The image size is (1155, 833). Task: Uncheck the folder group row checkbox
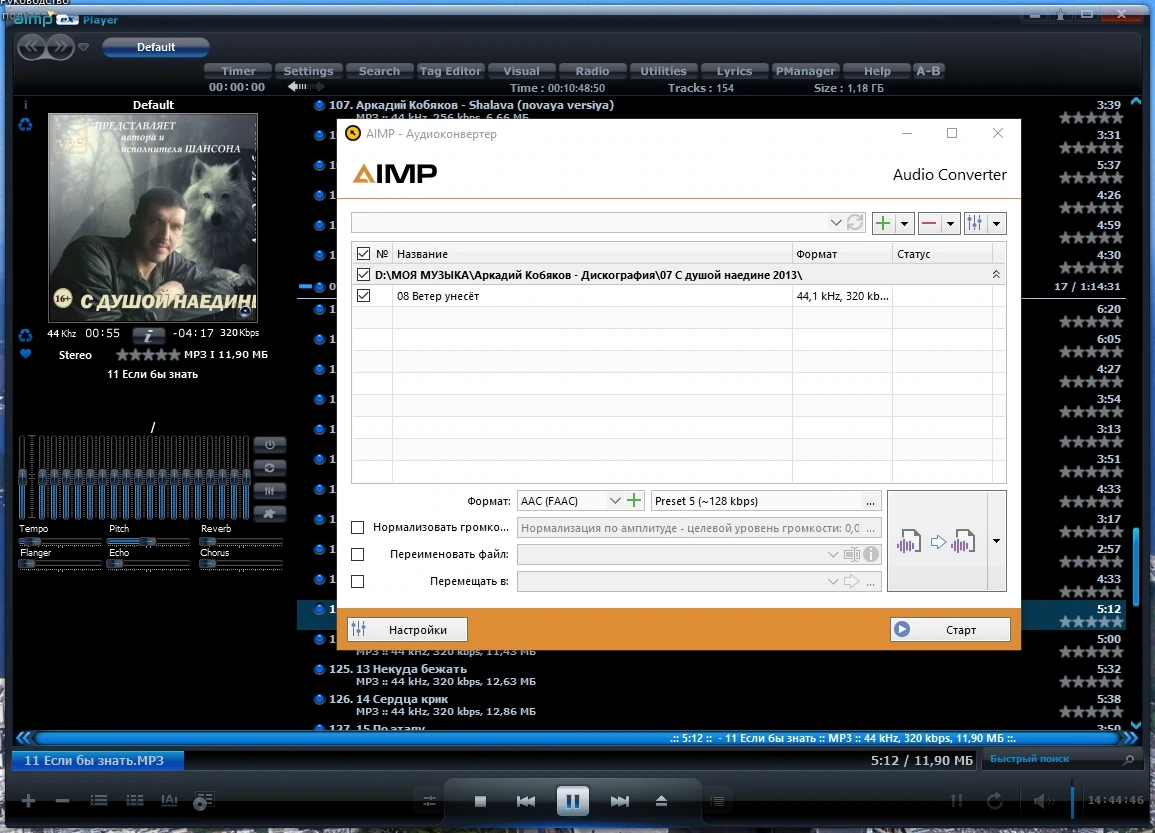pyautogui.click(x=363, y=275)
